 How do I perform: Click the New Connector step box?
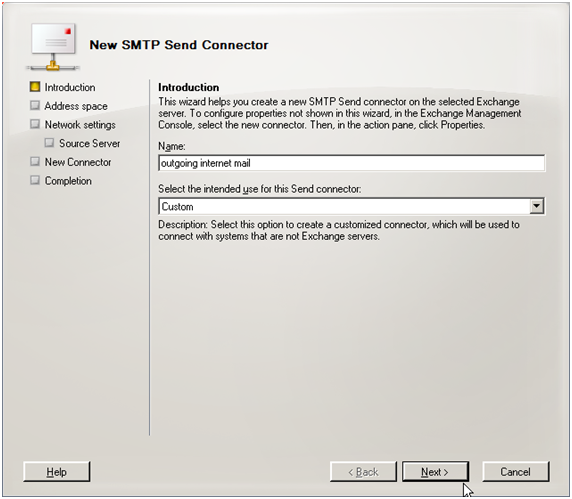point(35,161)
